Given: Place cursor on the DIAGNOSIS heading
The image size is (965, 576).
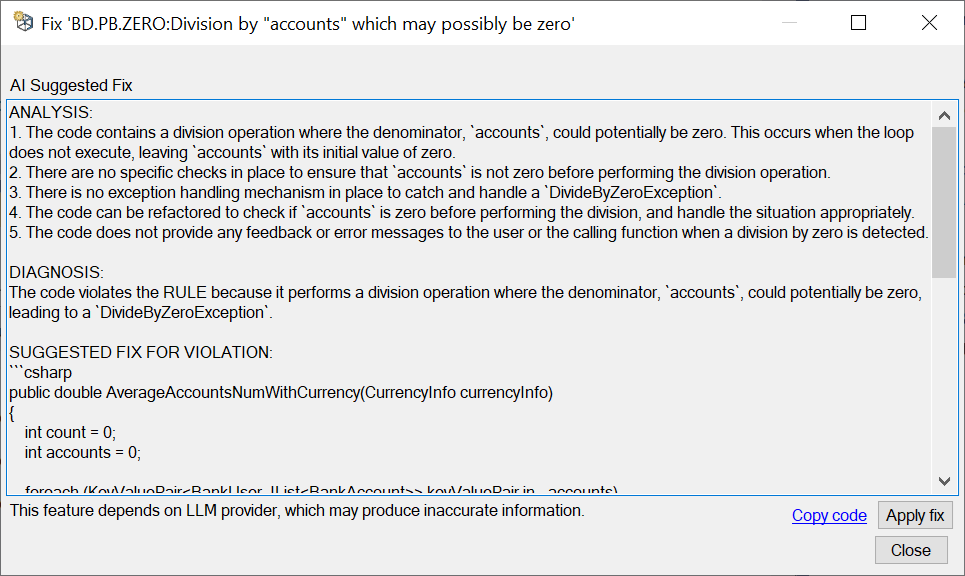Looking at the screenshot, I should point(57,273).
